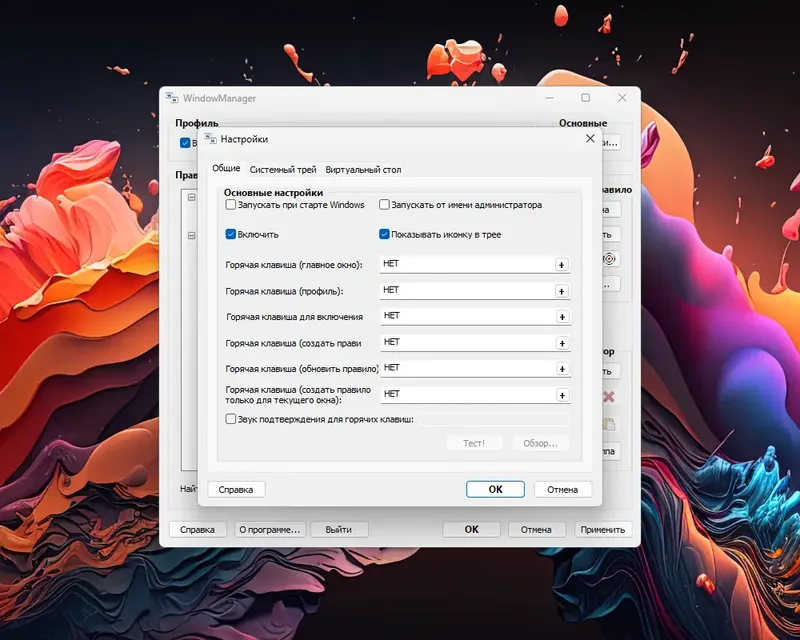The image size is (800, 640).
Task: Open the 'Системный трей' tab
Action: tap(283, 169)
